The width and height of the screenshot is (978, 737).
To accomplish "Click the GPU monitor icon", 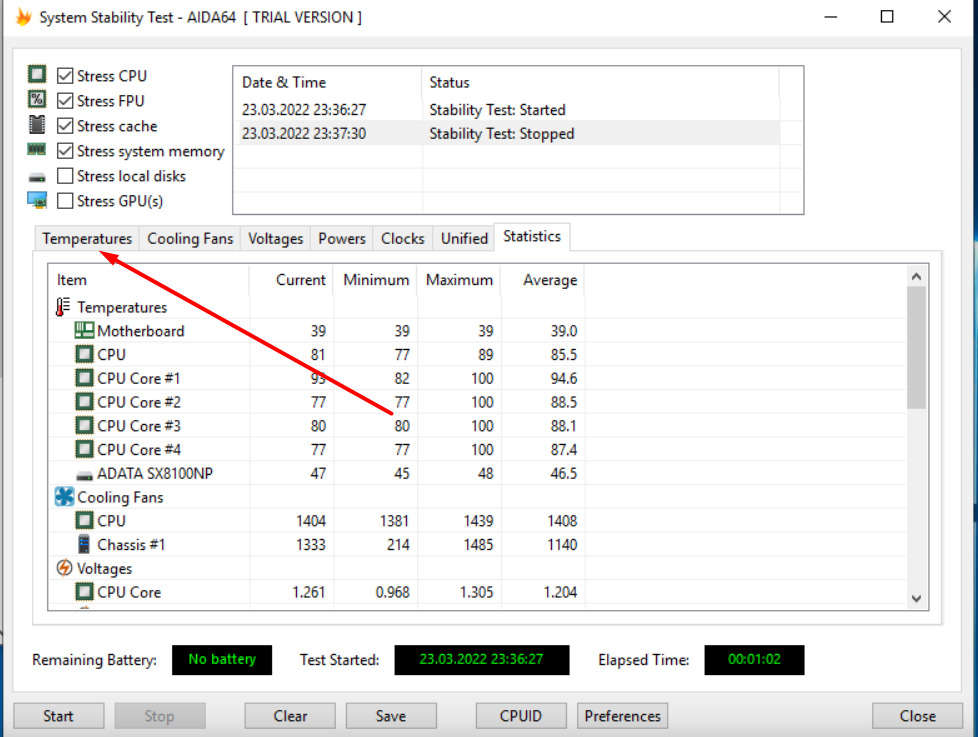I will point(37,200).
